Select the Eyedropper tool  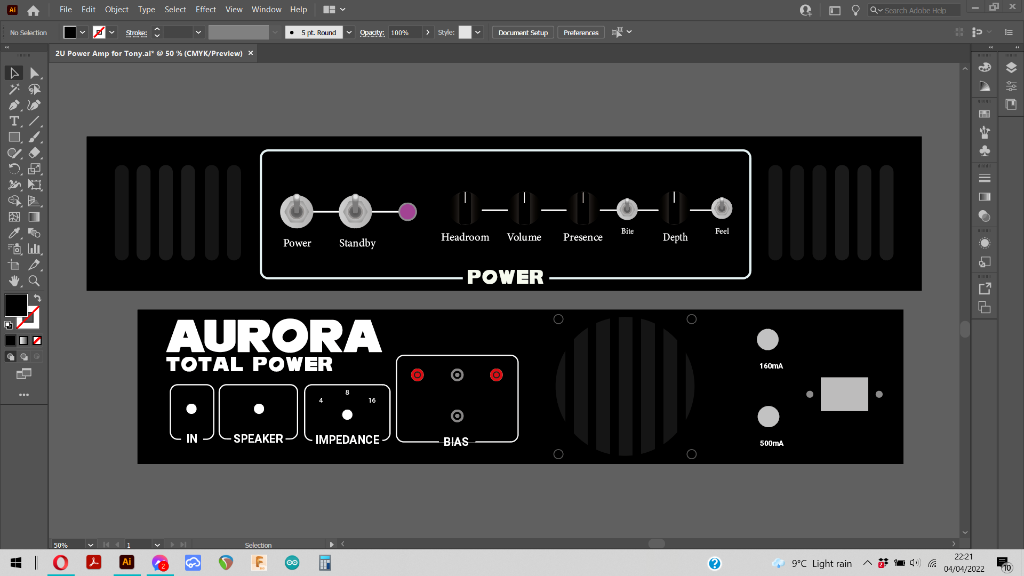pyautogui.click(x=15, y=233)
